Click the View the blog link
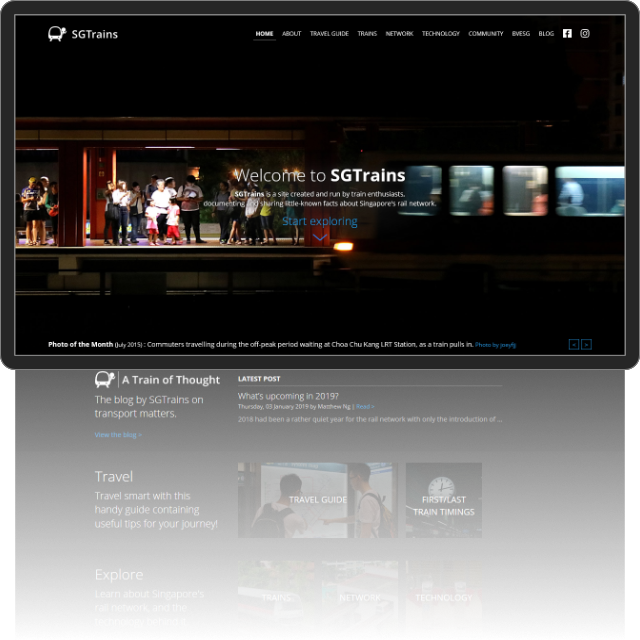Screen dimensions: 640x640 click(x=118, y=435)
